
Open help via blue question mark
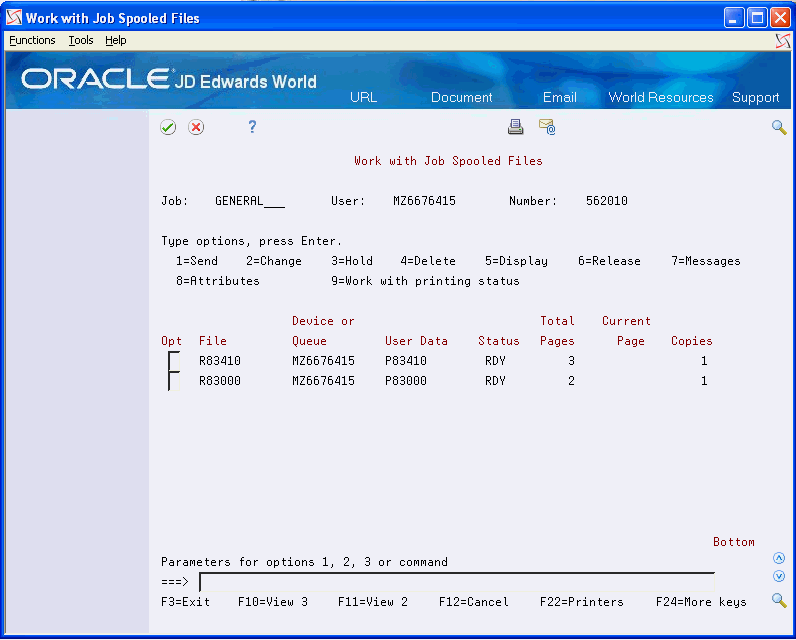point(252,126)
